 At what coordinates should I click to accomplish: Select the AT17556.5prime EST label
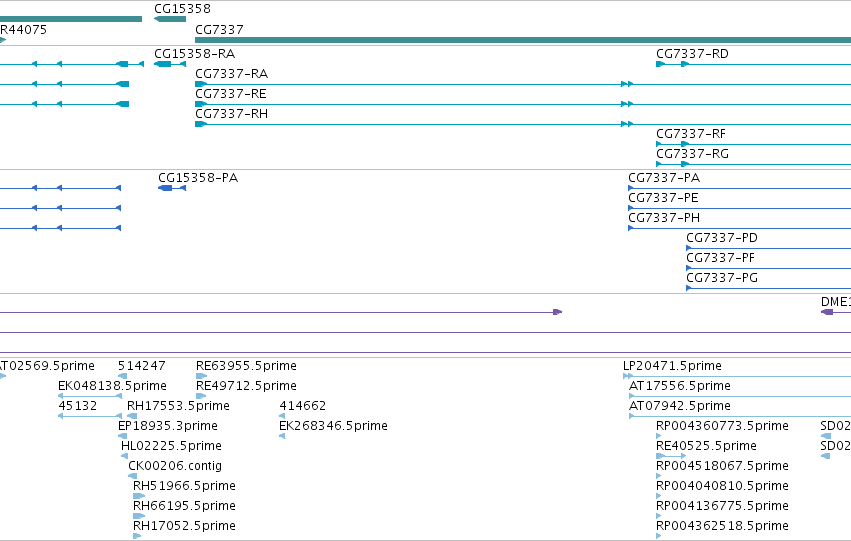pyautogui.click(x=680, y=386)
